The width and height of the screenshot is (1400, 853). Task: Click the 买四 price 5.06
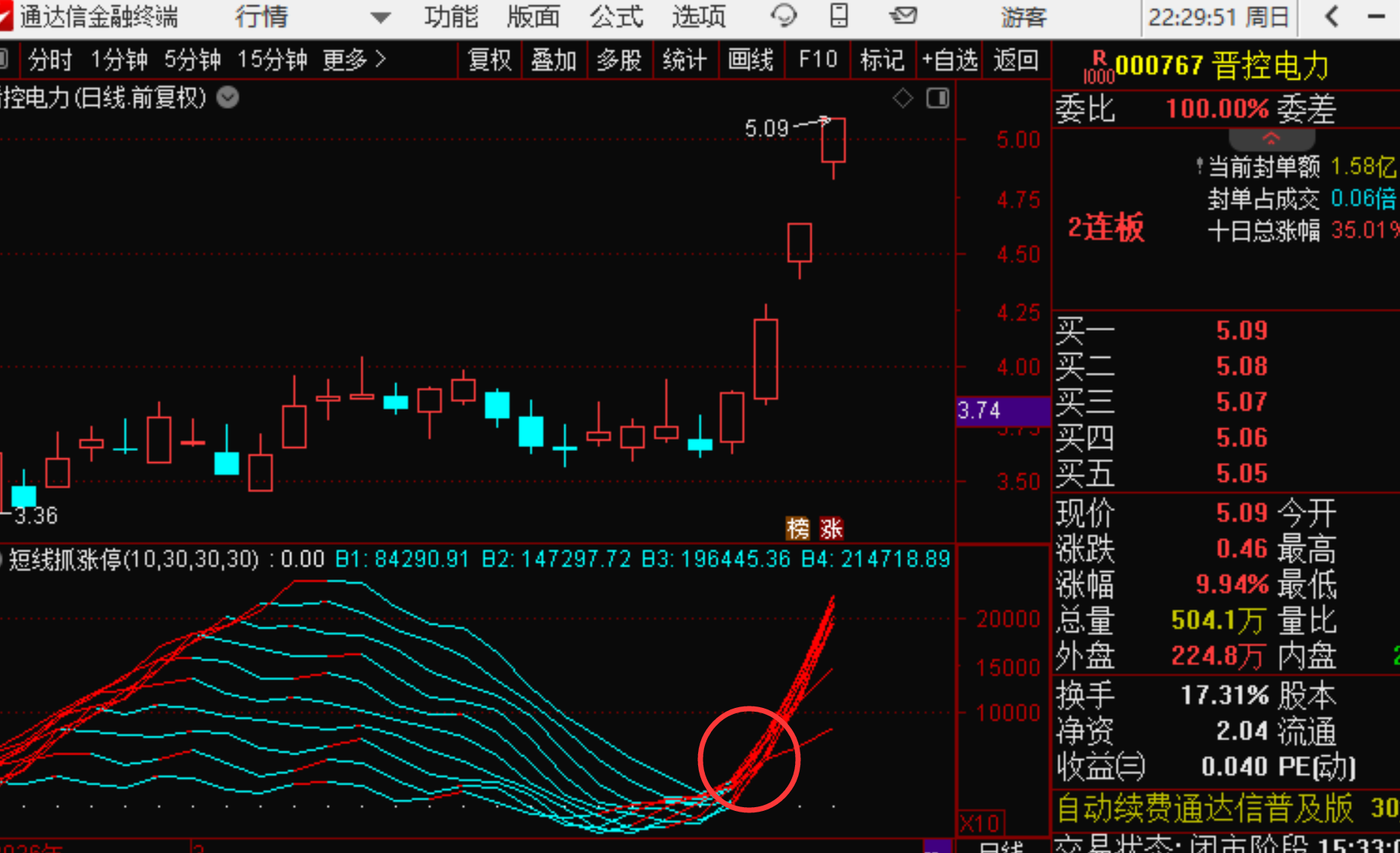click(1241, 437)
